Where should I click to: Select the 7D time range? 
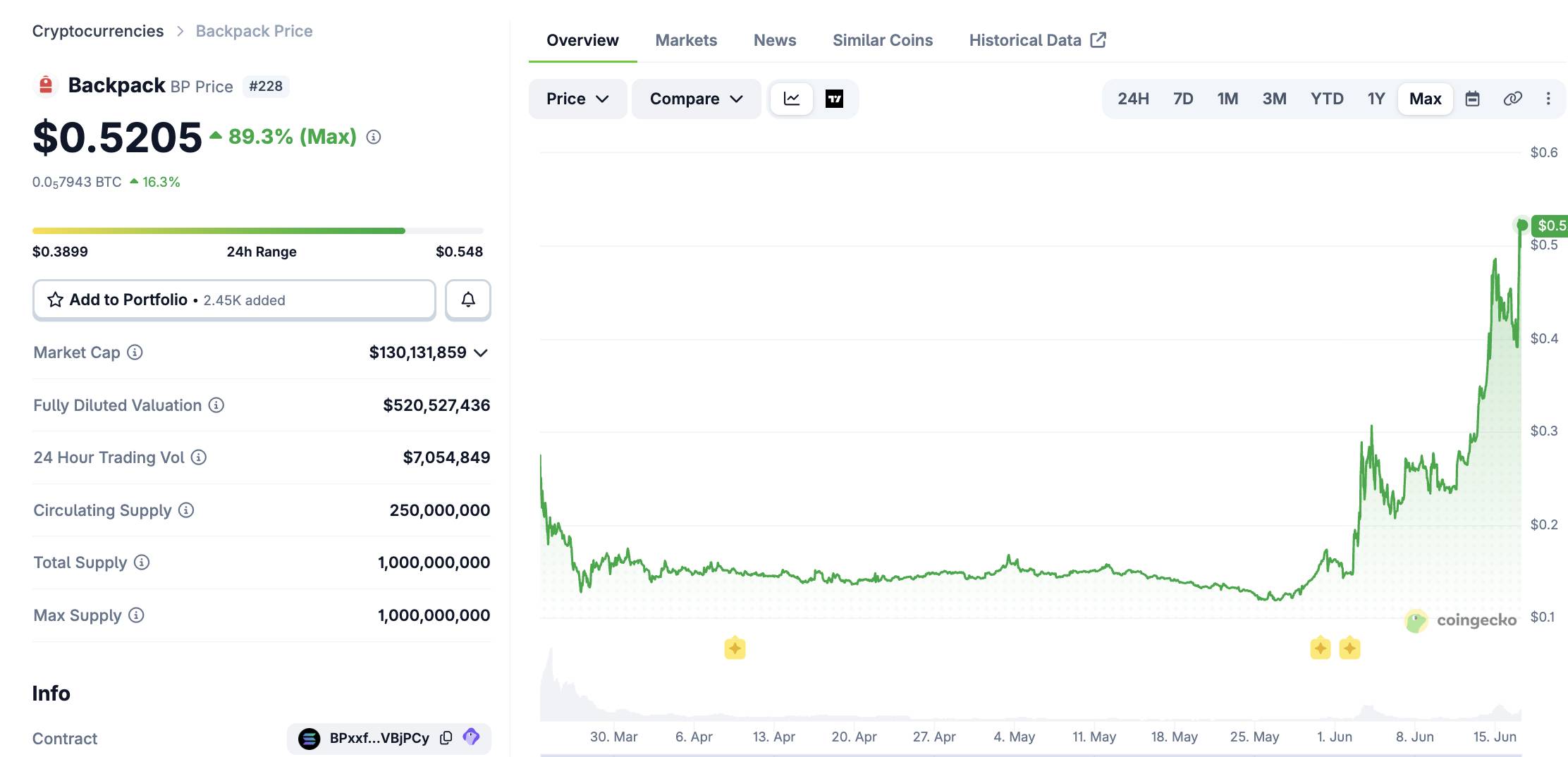coord(1183,99)
